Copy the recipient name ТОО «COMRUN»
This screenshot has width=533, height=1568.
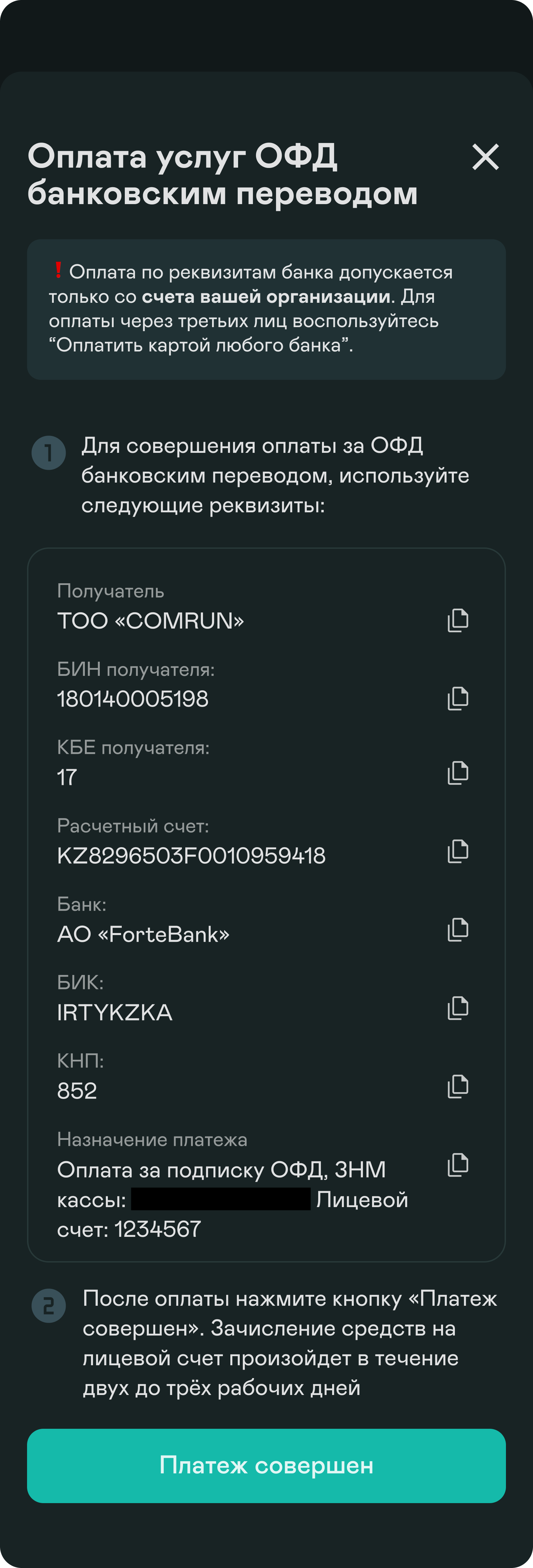(458, 620)
